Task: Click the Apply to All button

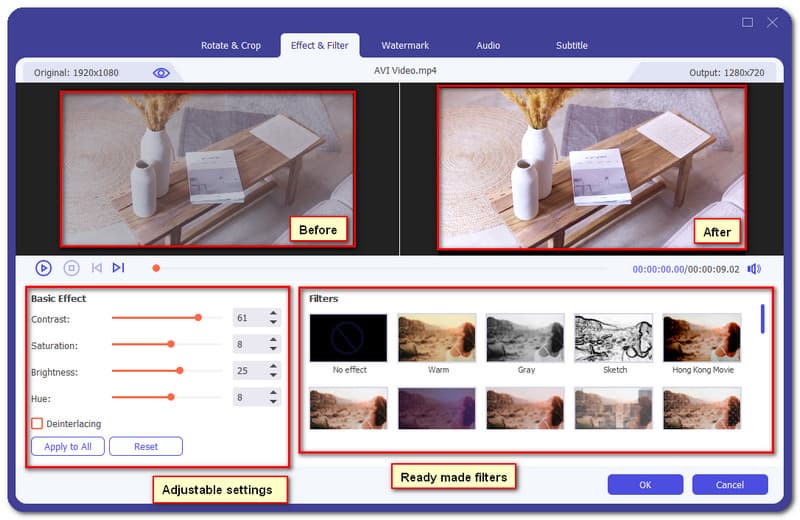Action: pos(68,447)
